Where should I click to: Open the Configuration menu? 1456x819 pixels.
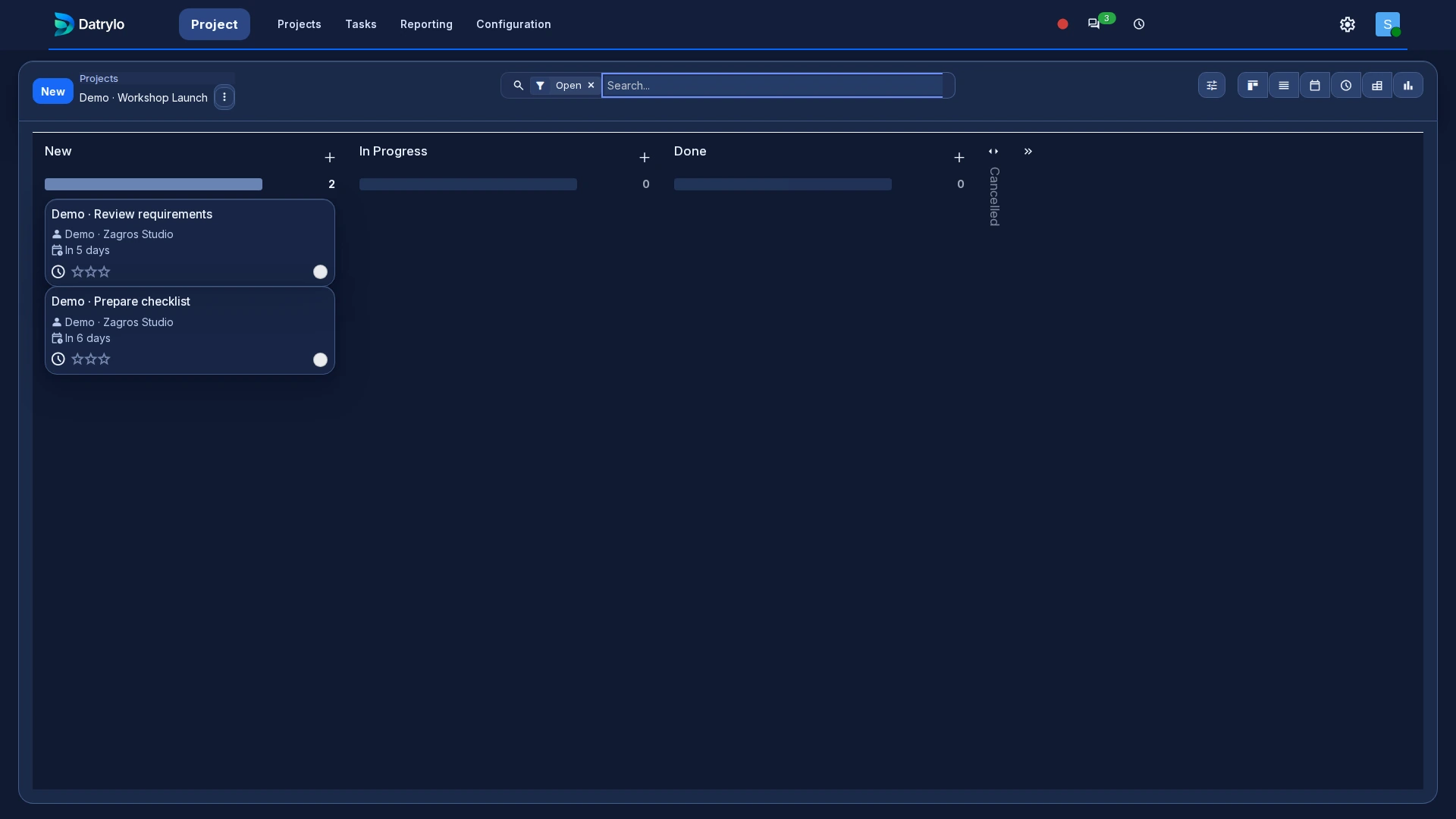click(x=513, y=24)
